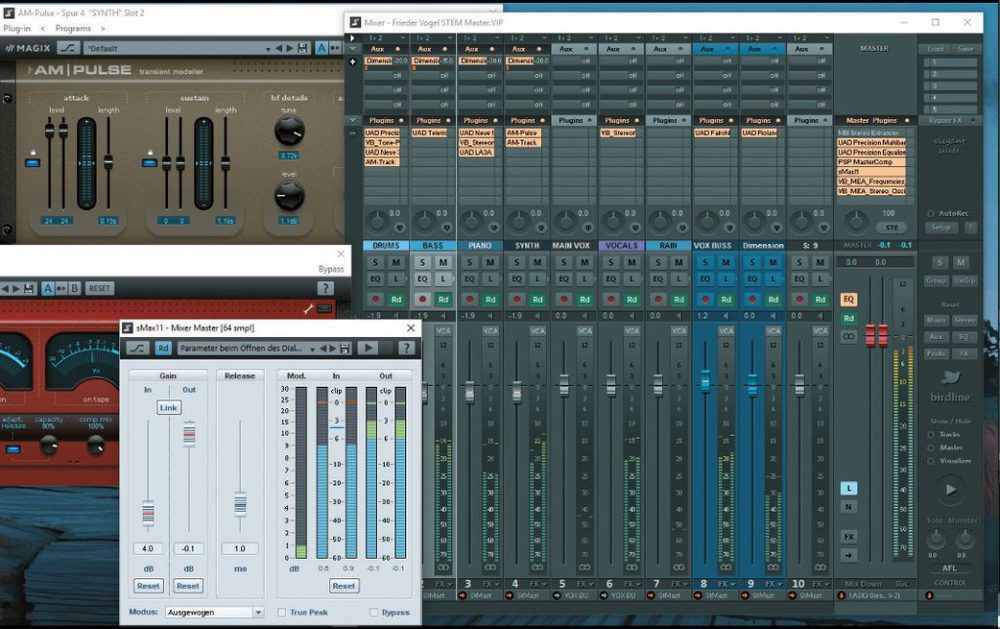Toggle the AutoRec option in mixer
Viewport: 1000px width, 629px height.
coord(931,214)
